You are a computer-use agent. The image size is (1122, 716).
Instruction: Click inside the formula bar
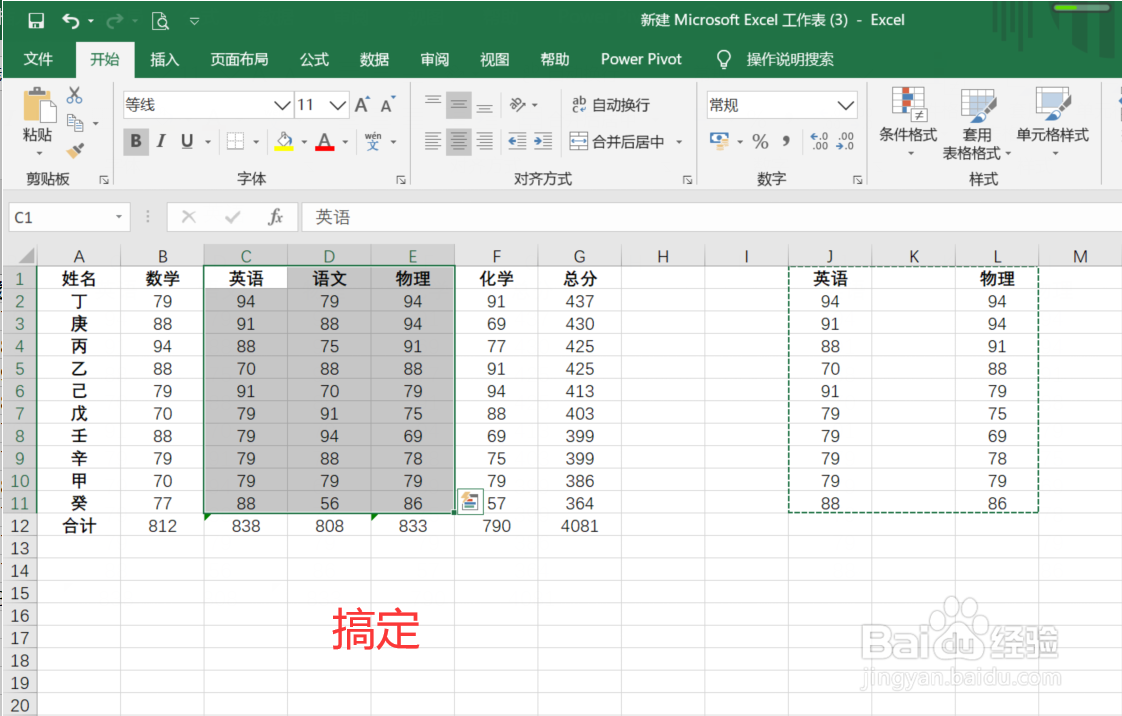pos(600,216)
